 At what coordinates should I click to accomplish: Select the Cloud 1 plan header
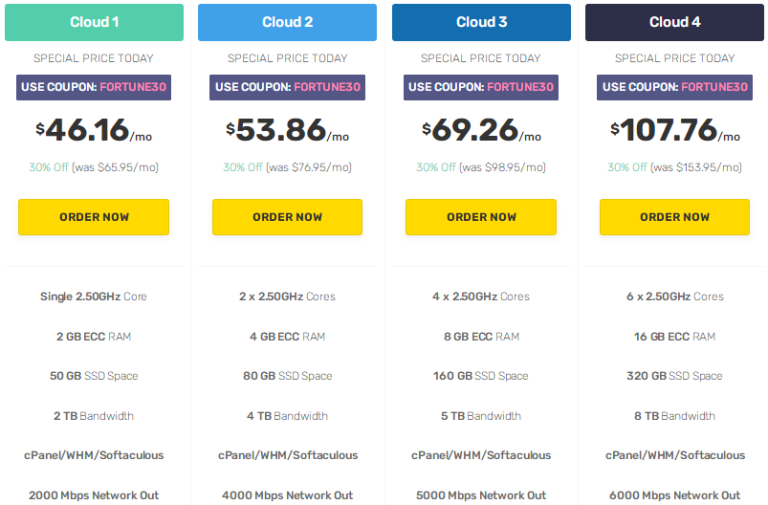click(x=94, y=22)
